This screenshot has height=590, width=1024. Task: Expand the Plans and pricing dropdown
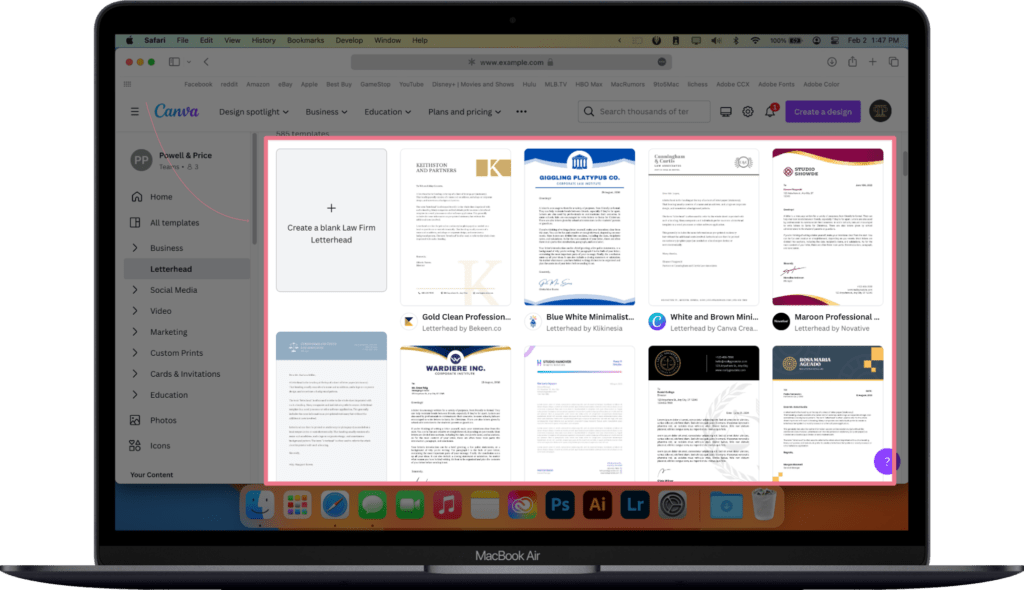(464, 112)
